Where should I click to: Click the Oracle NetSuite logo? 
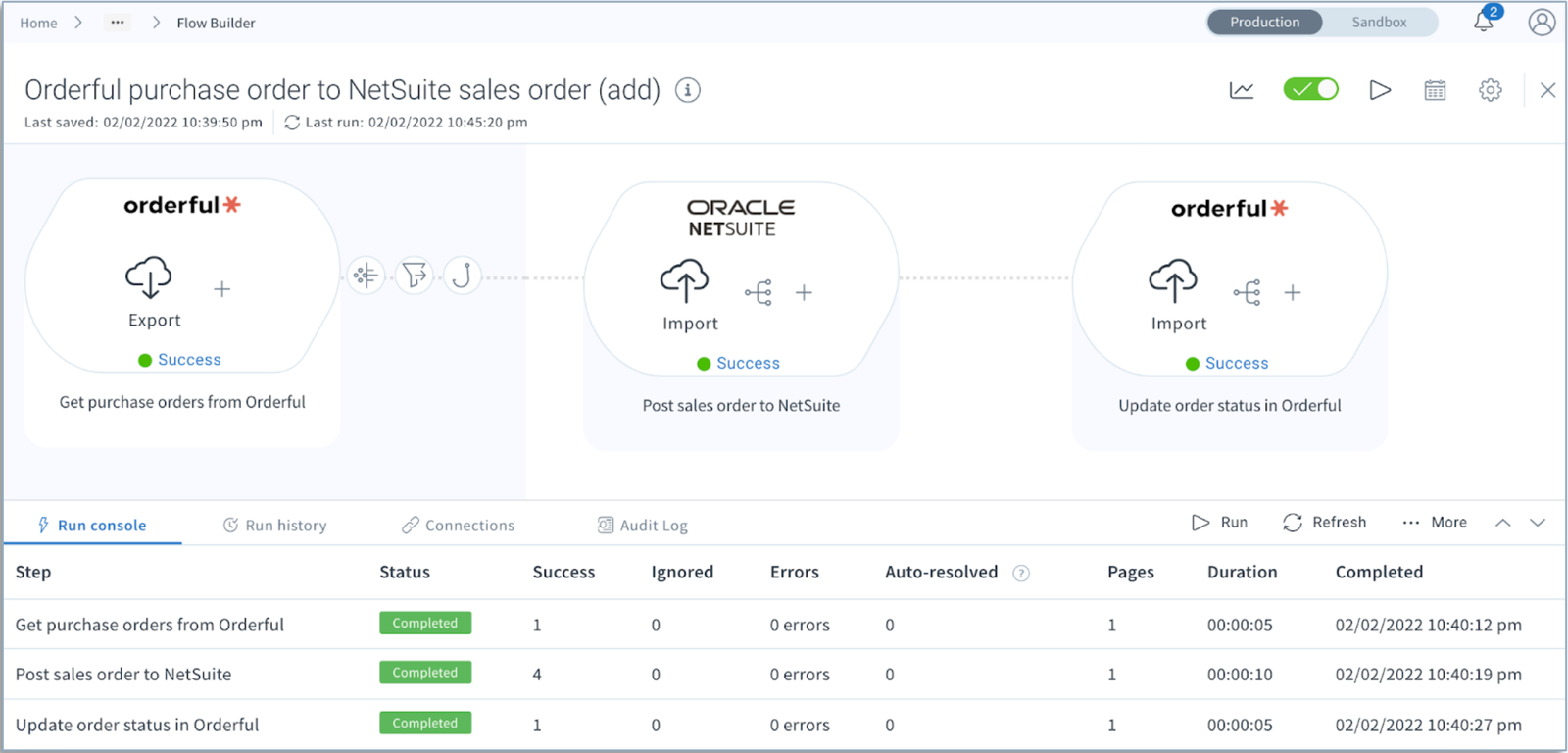pos(741,218)
